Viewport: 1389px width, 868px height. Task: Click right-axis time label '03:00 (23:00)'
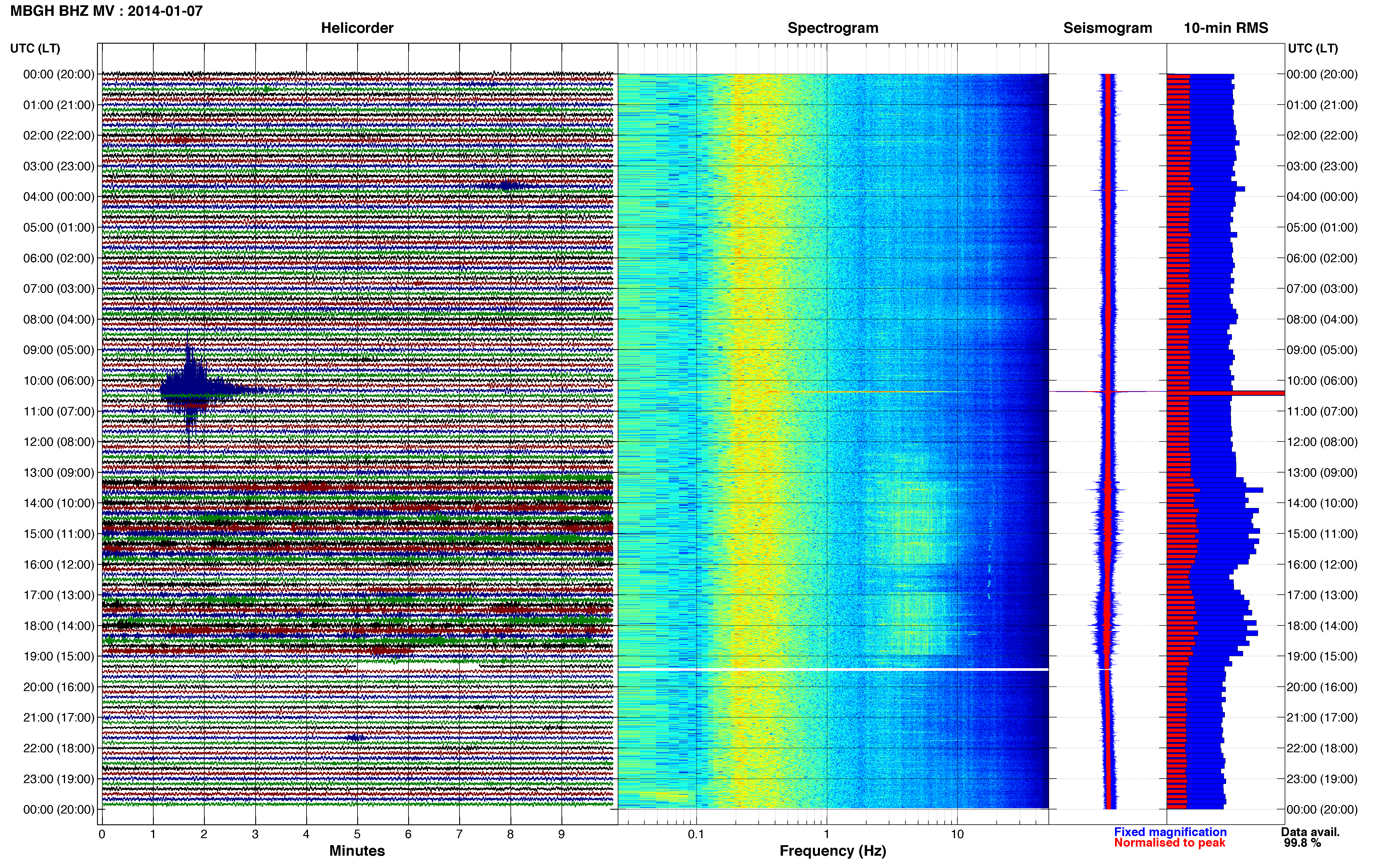click(1322, 166)
